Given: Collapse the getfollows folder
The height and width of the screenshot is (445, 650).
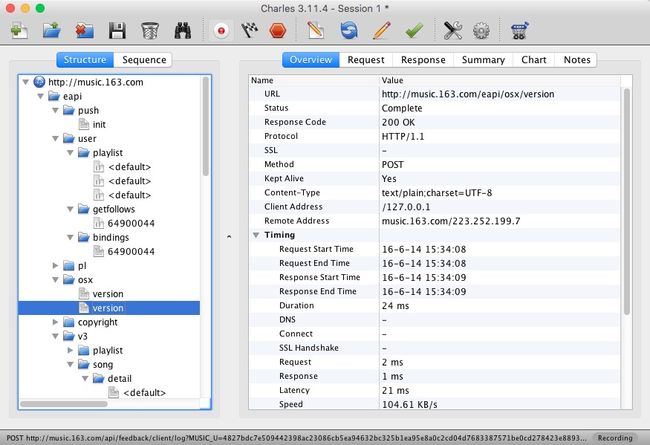Looking at the screenshot, I should pyautogui.click(x=70, y=209).
